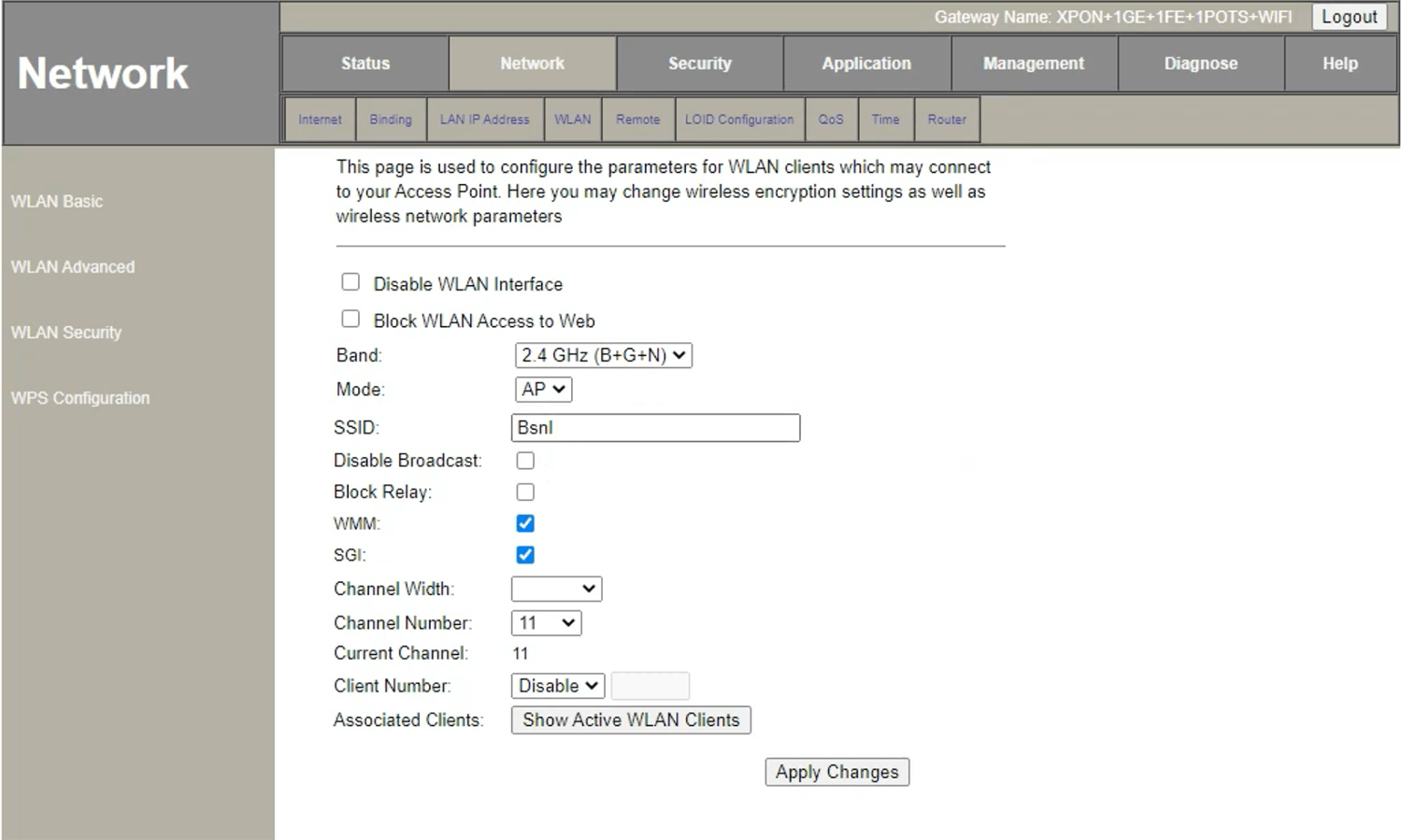The image size is (1402, 840).
Task: Expand the Mode dropdown showing AP
Action: pos(543,390)
